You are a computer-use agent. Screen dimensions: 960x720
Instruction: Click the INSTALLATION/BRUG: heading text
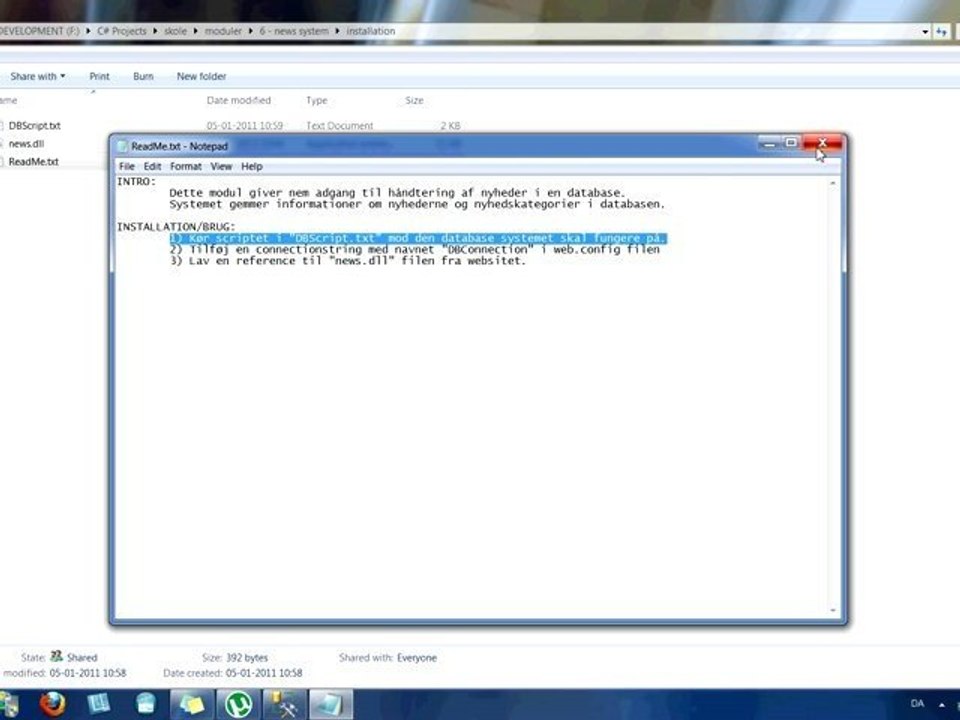(x=176, y=227)
